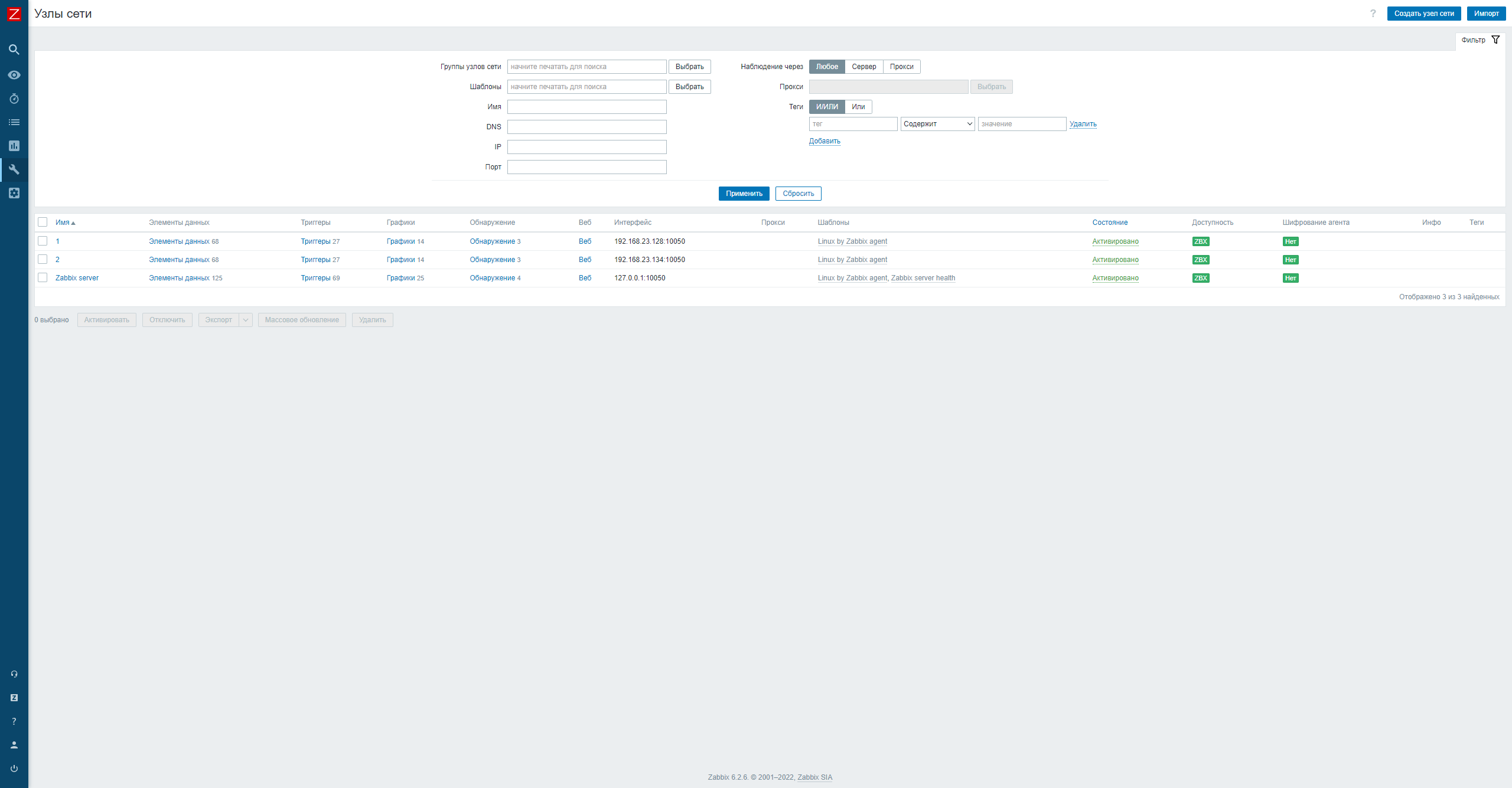
Task: Open the Экспорт dropdown arrow
Action: 246,319
